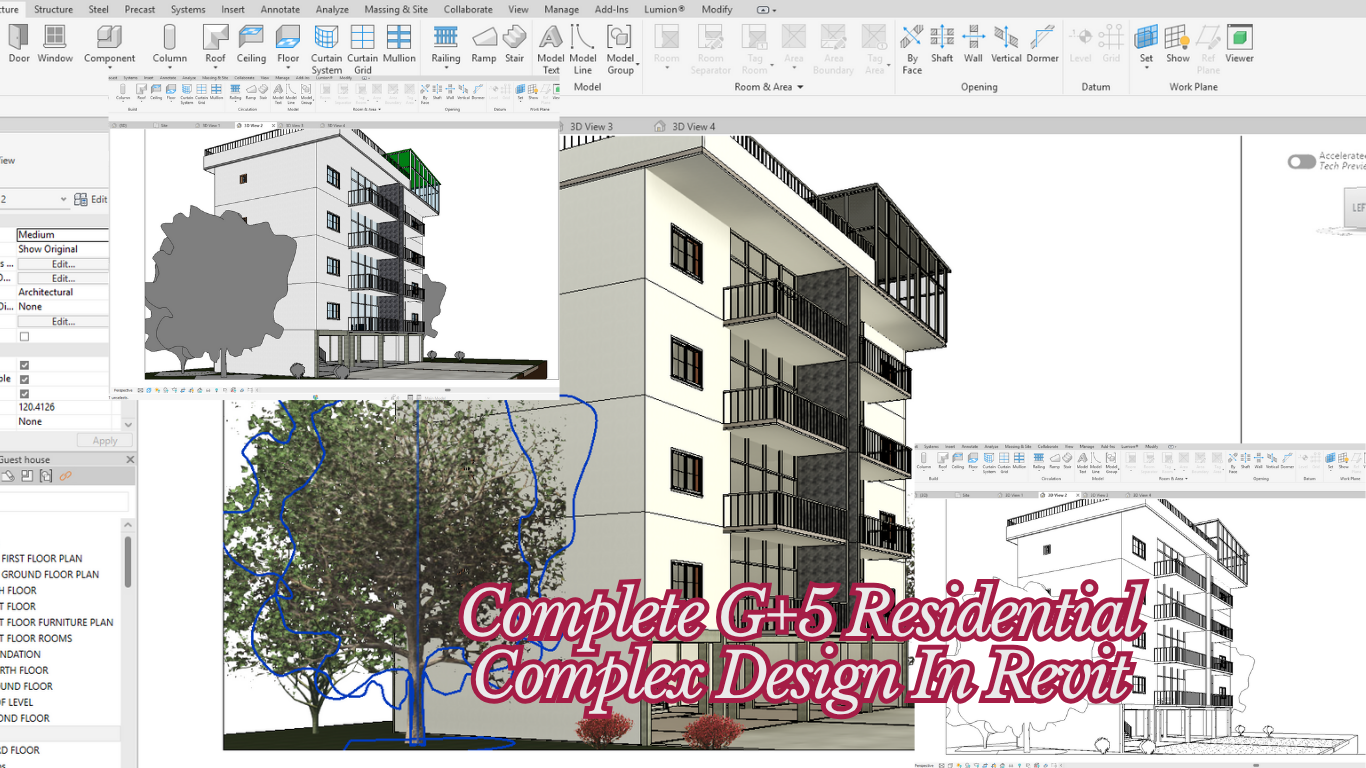Select the Stair tool
Viewport: 1366px width, 768px height.
514,44
